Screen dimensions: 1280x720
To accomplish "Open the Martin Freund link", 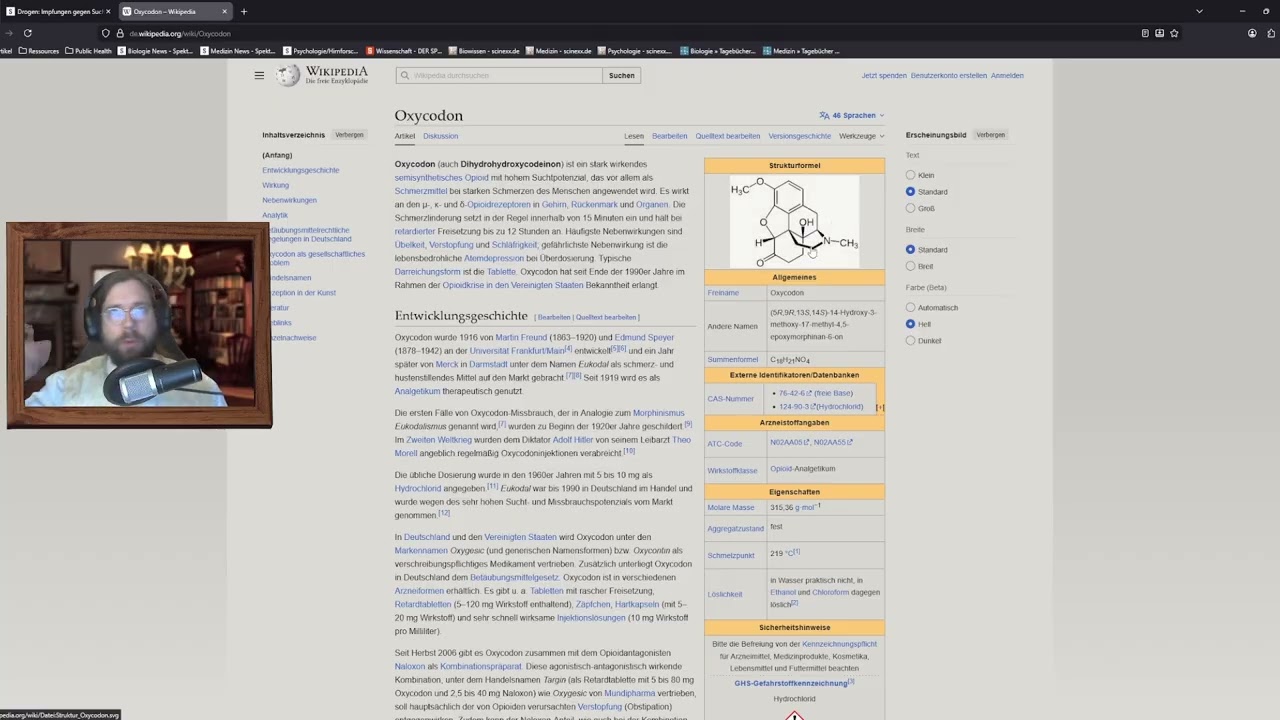I will (x=520, y=337).
